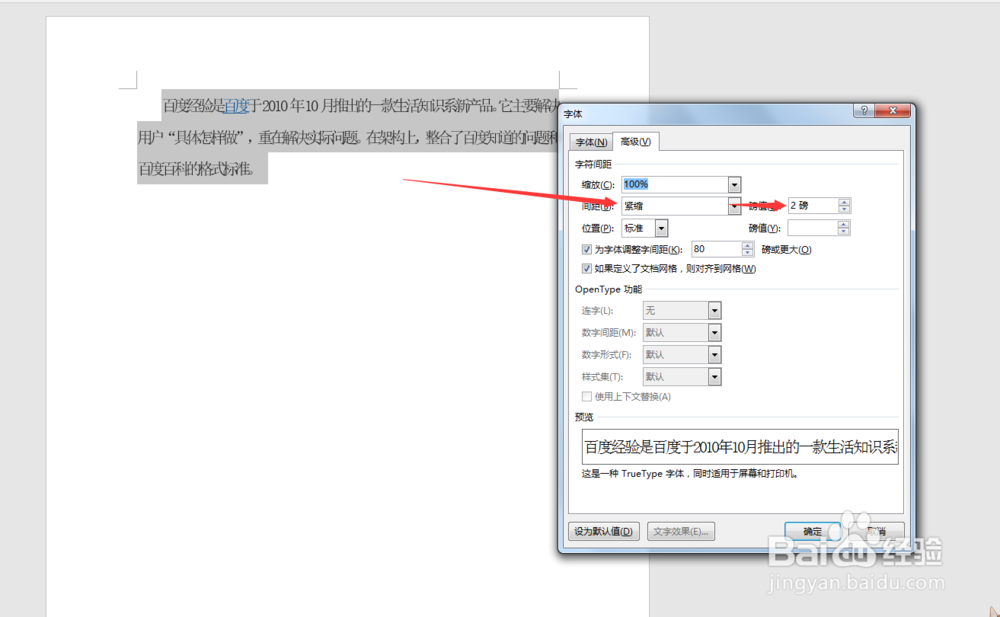Click the font preview text box

pos(740,447)
